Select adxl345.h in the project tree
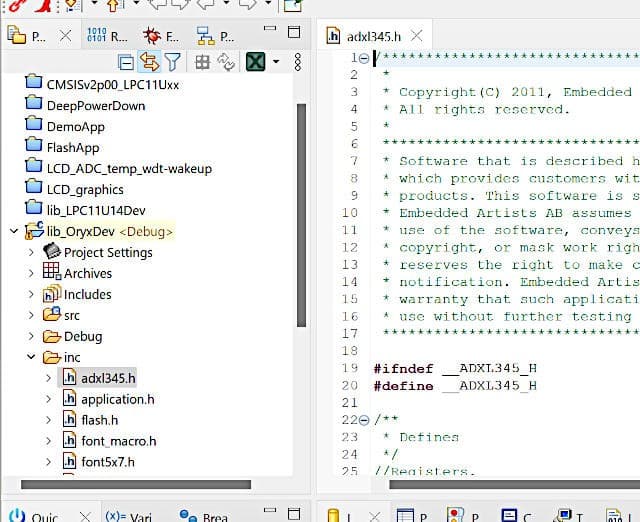 point(107,378)
